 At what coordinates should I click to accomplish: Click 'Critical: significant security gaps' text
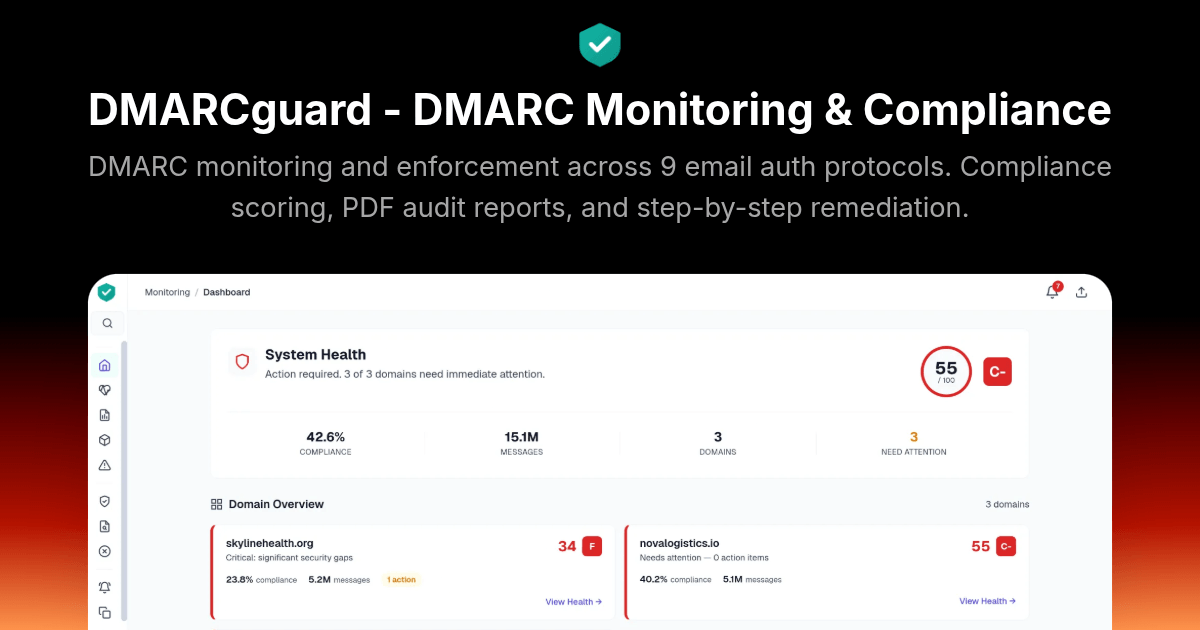(289, 557)
